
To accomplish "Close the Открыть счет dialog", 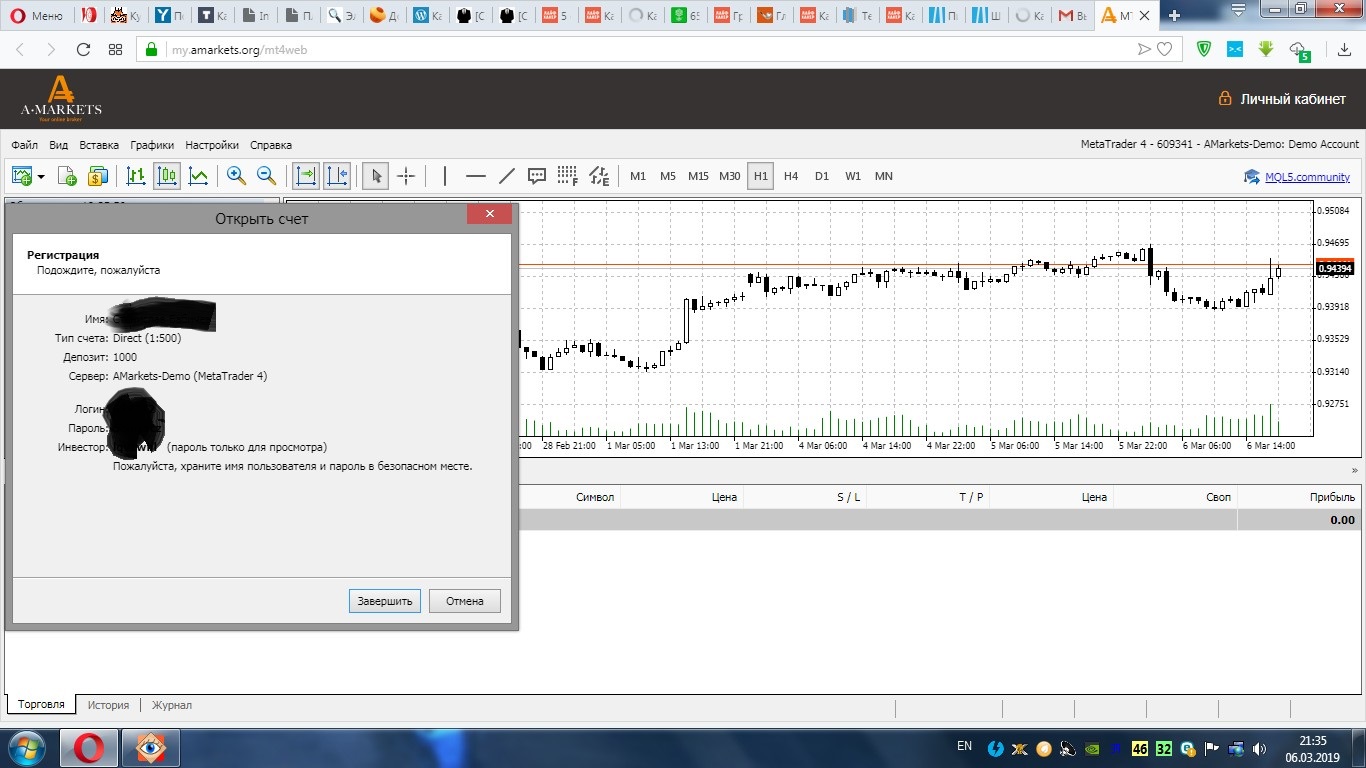I will [x=489, y=214].
